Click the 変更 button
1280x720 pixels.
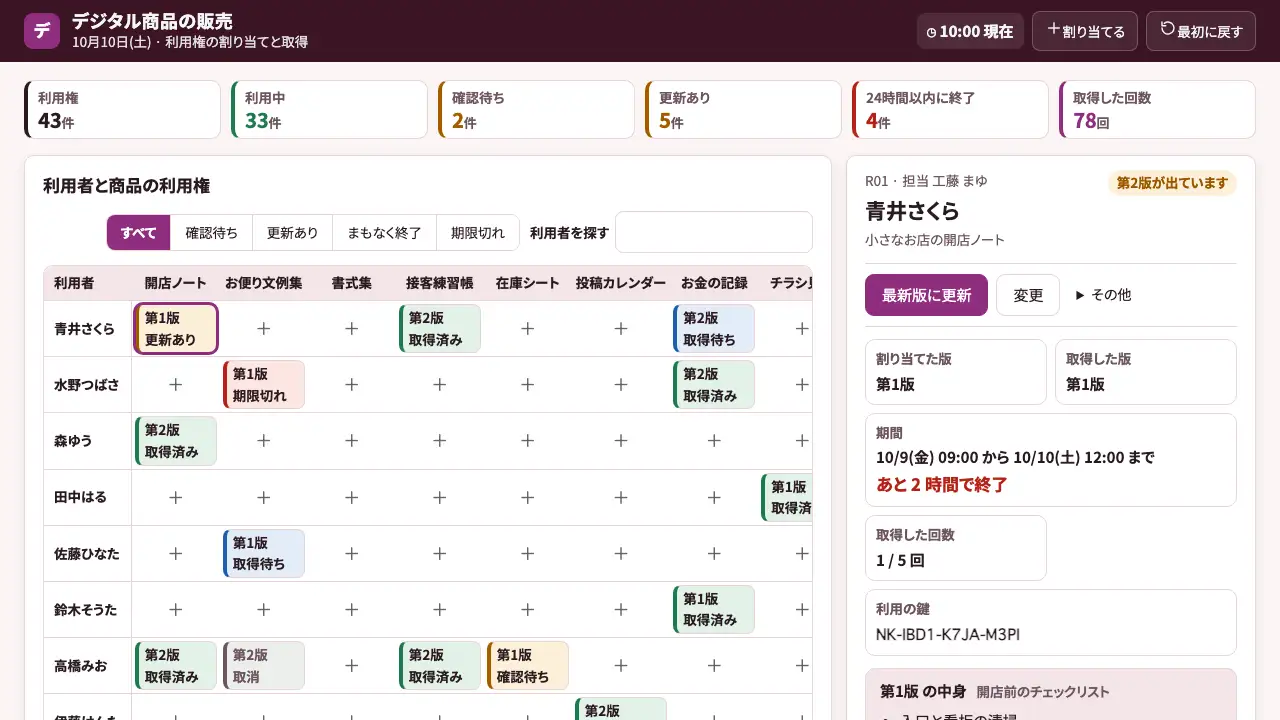click(1028, 295)
